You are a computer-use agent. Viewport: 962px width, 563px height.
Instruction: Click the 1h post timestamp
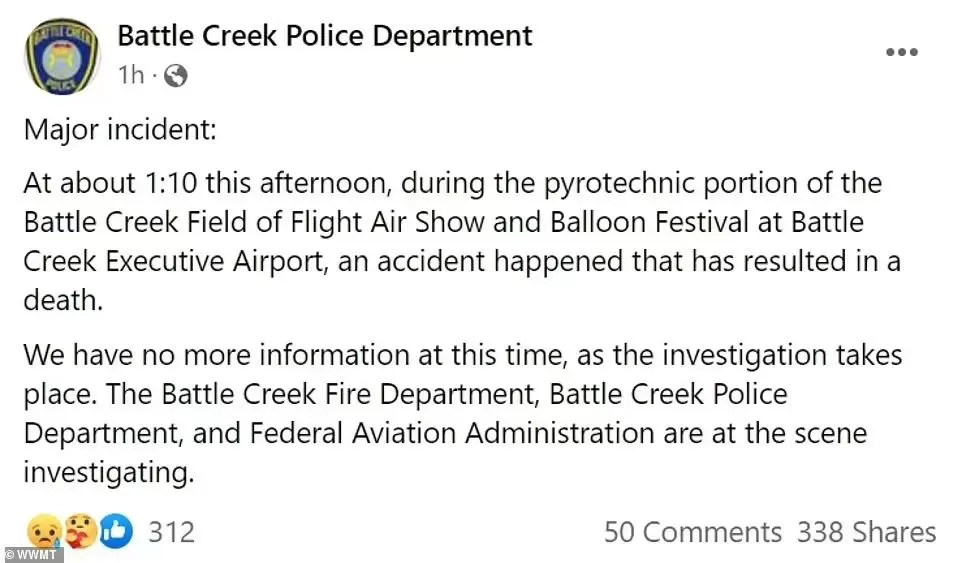pyautogui.click(x=131, y=75)
